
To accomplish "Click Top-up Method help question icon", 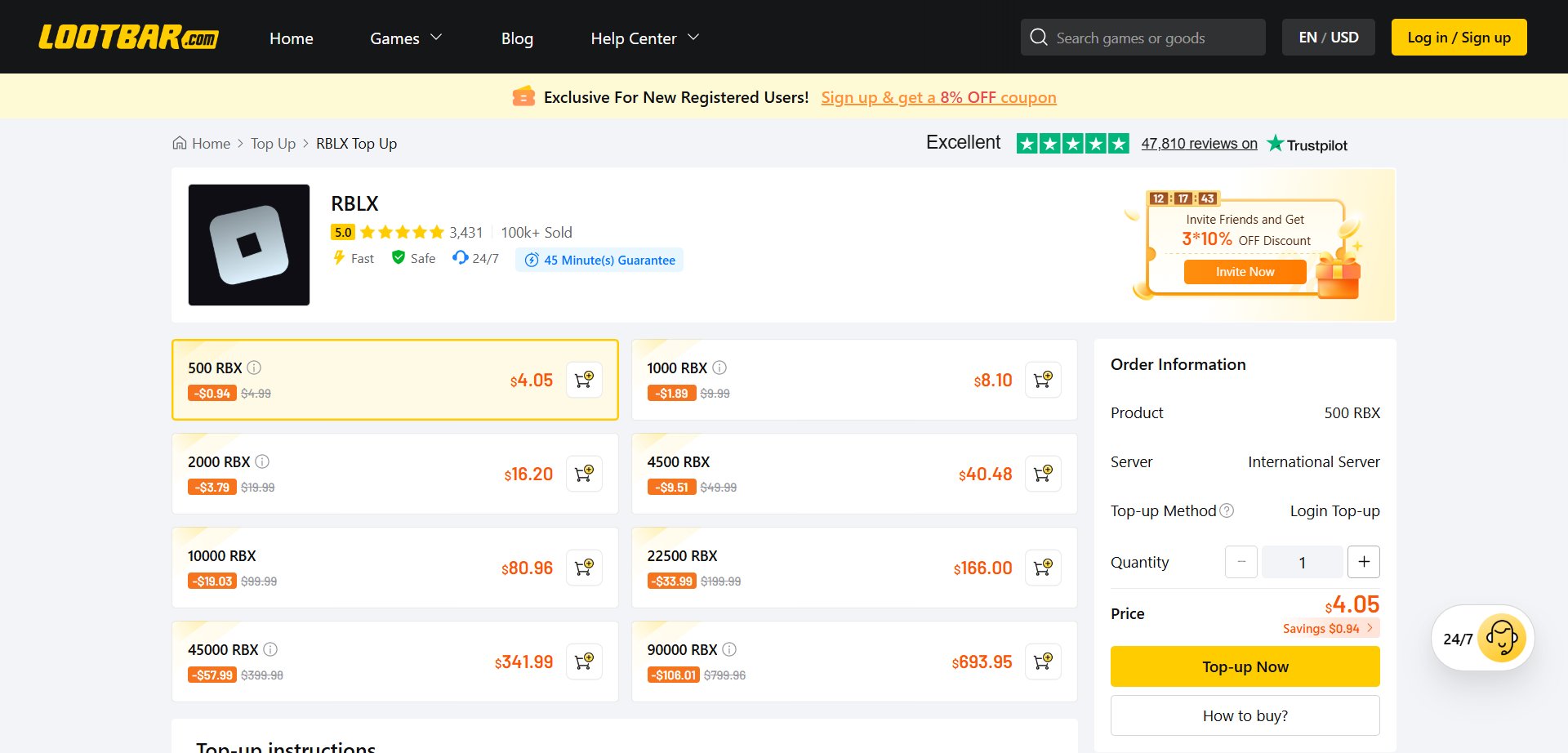I will (1227, 510).
